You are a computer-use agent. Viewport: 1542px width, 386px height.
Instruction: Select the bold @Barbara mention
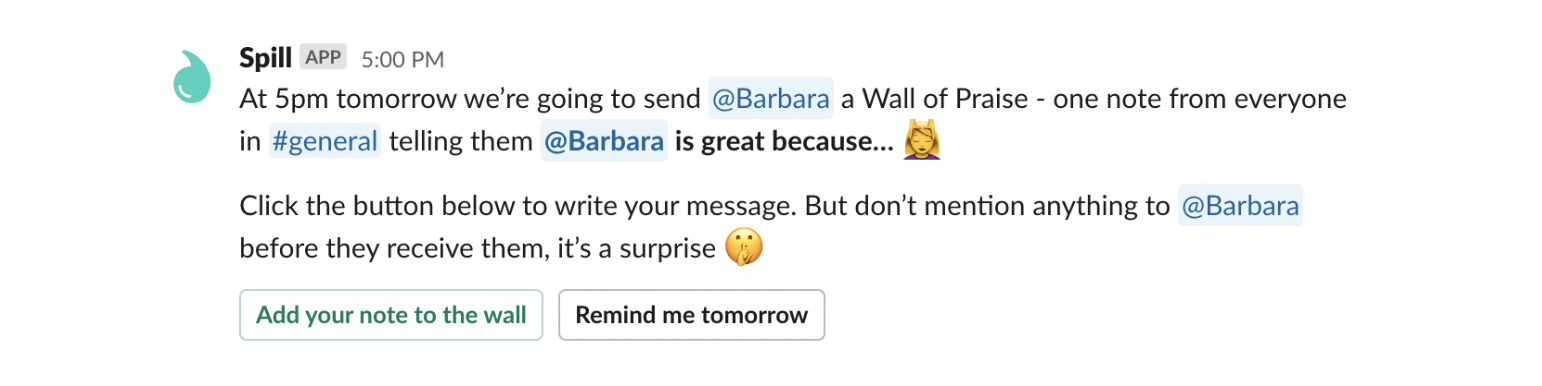point(604,141)
